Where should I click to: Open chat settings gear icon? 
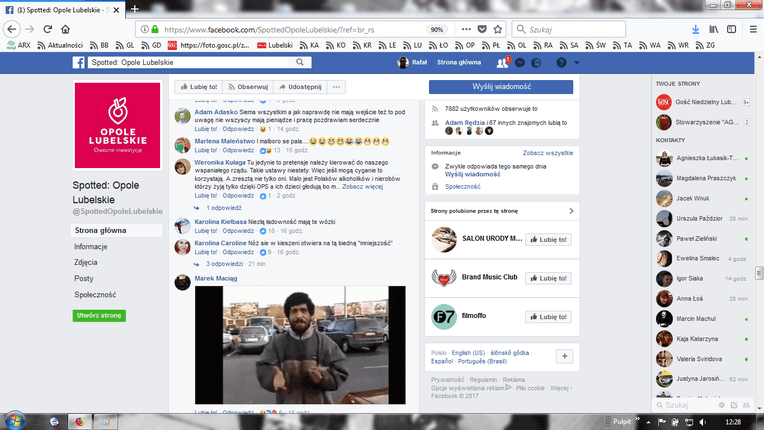tap(721, 405)
